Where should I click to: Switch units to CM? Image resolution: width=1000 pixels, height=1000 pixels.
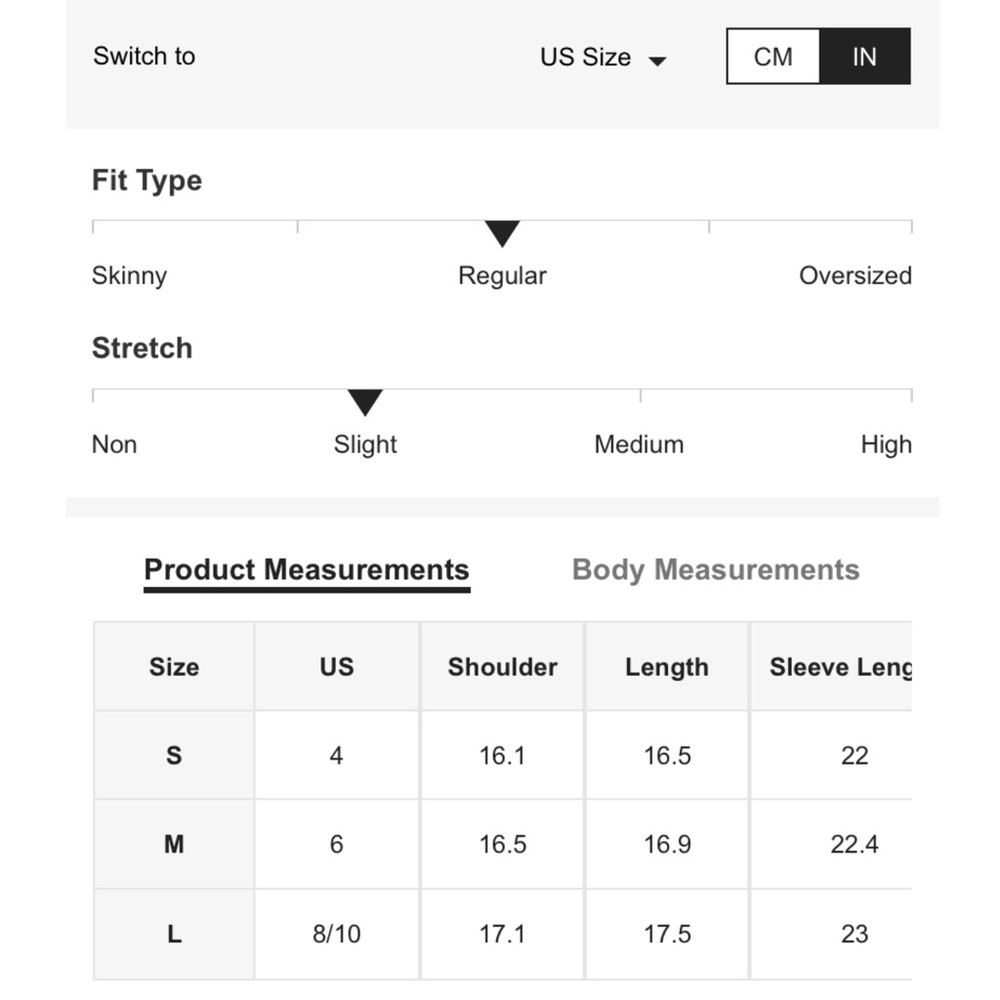tap(773, 56)
